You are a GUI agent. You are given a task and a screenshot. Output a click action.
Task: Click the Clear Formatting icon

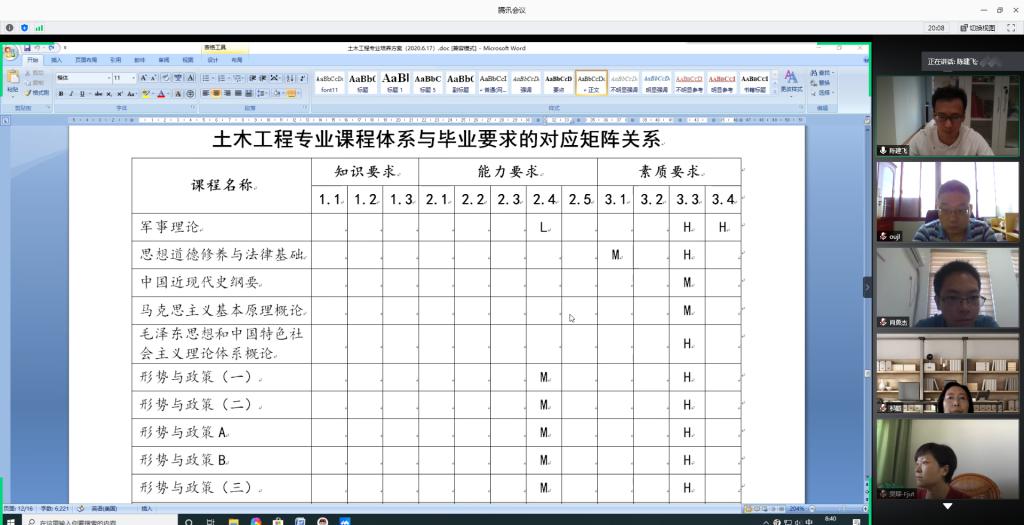[165, 77]
